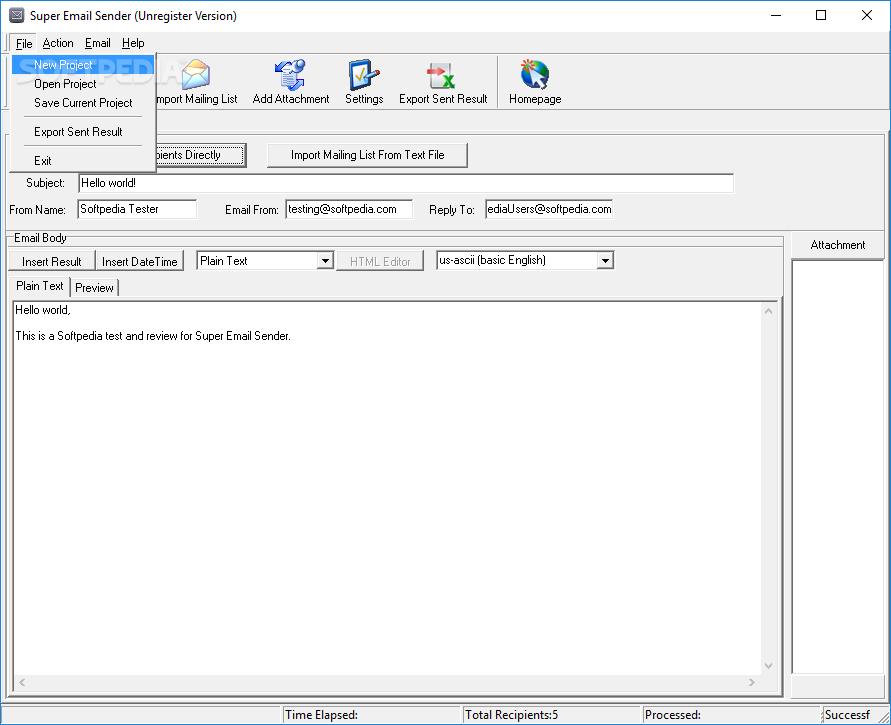The width and height of the screenshot is (891, 725).
Task: Switch to the Preview tab
Action: [94, 288]
